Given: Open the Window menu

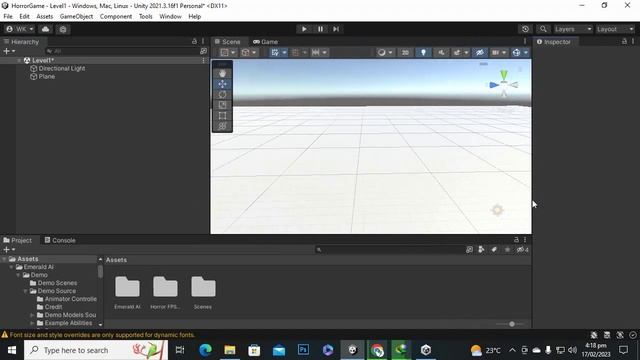Looking at the screenshot, I should pos(170,16).
